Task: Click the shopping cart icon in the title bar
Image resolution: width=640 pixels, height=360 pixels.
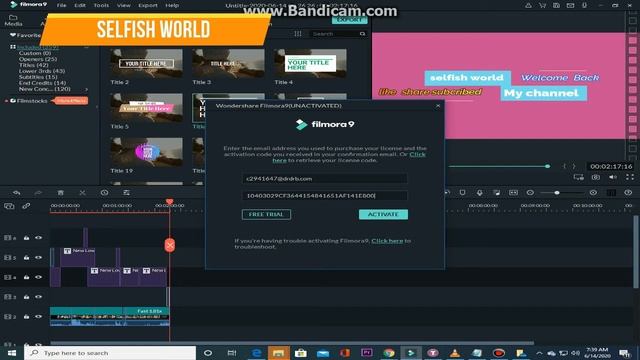Action: pyautogui.click(x=542, y=5)
